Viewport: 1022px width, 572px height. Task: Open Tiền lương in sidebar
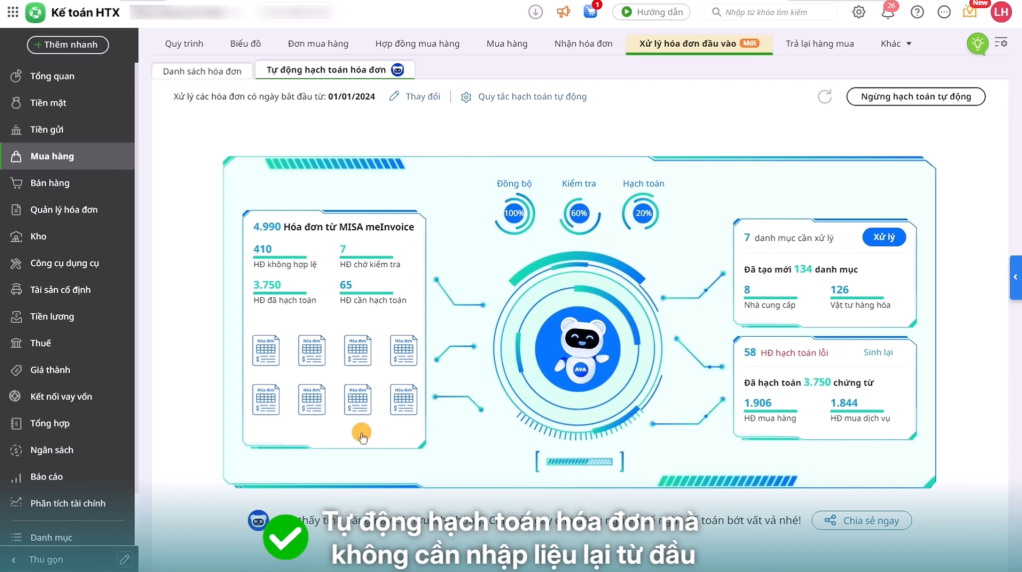click(68, 317)
